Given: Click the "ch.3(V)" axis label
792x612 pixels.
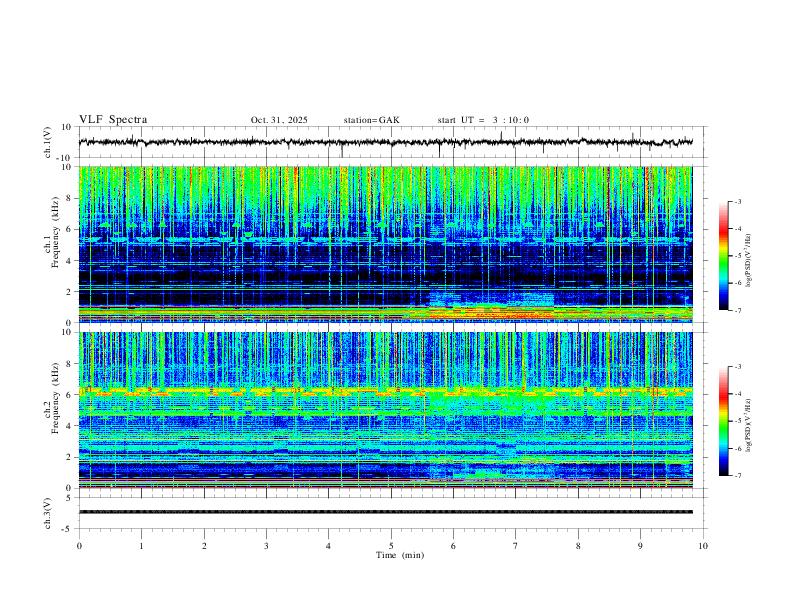Looking at the screenshot, I should coord(48,513).
